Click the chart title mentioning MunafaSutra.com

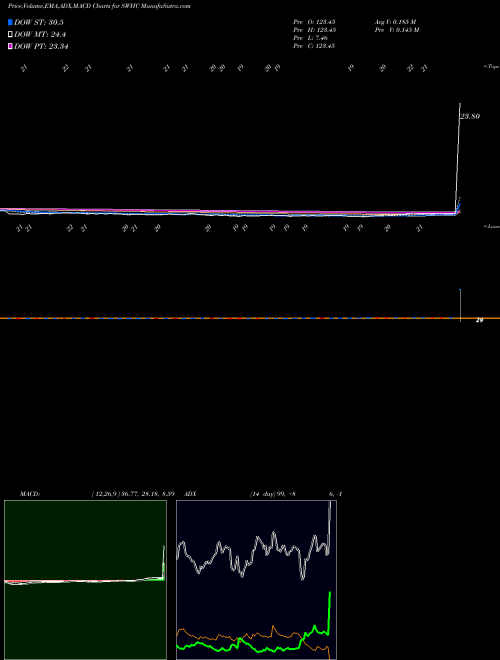(x=99, y=7)
